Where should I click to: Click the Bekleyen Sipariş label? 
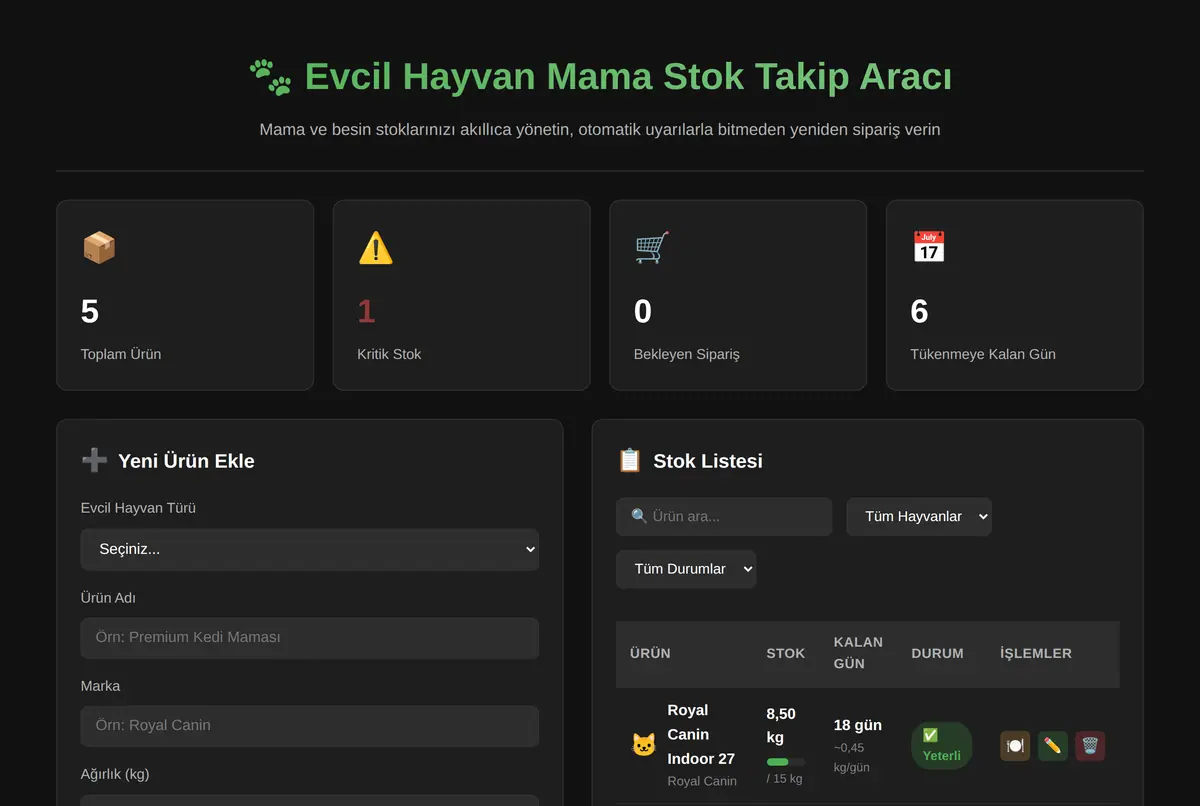[x=687, y=354]
